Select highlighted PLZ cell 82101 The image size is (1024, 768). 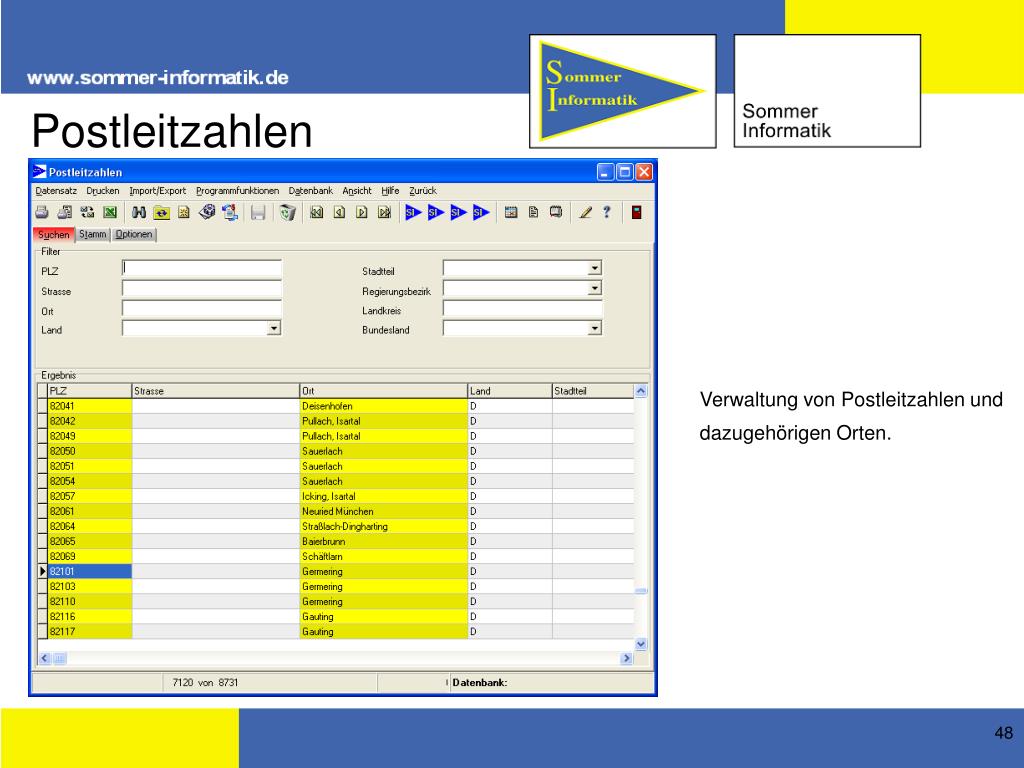pyautogui.click(x=89, y=571)
